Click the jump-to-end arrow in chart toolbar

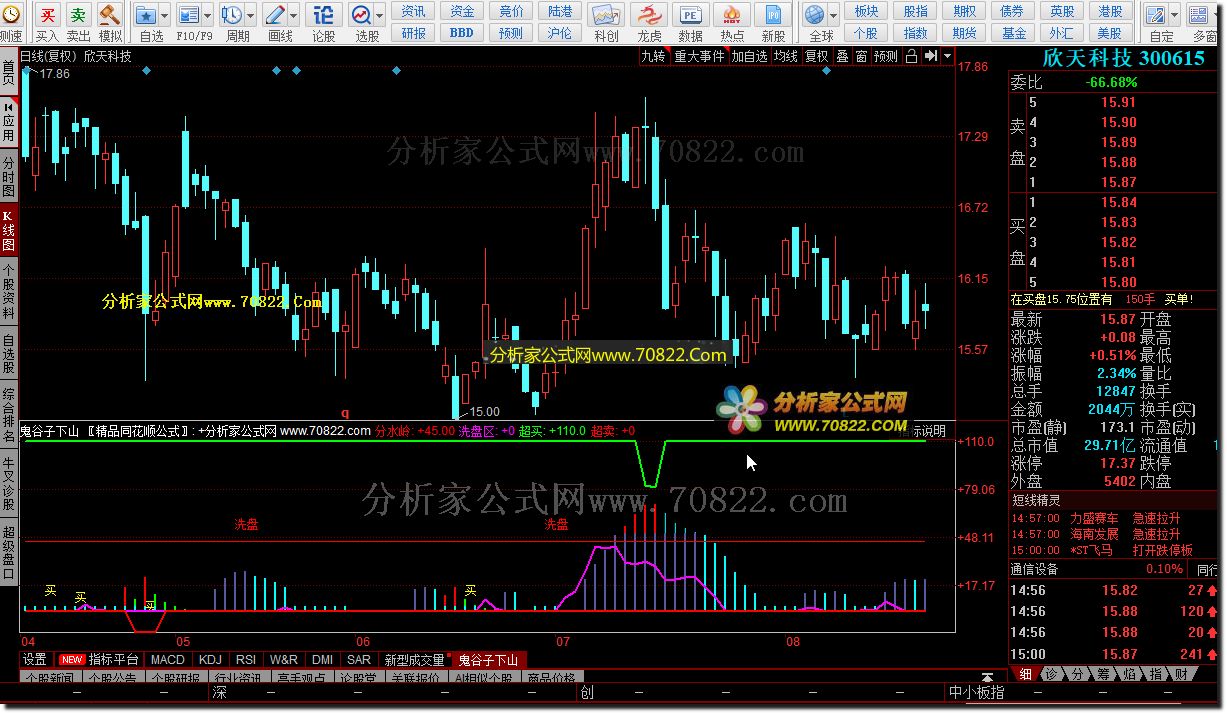(x=930, y=57)
